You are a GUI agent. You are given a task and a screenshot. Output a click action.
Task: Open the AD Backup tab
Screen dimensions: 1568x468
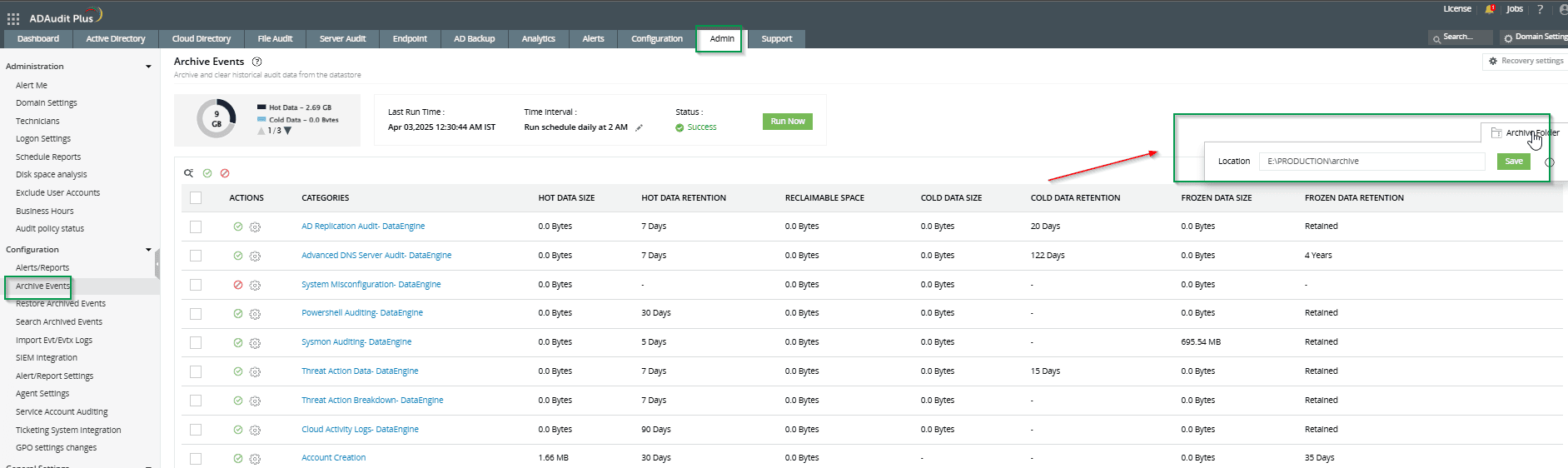474,39
